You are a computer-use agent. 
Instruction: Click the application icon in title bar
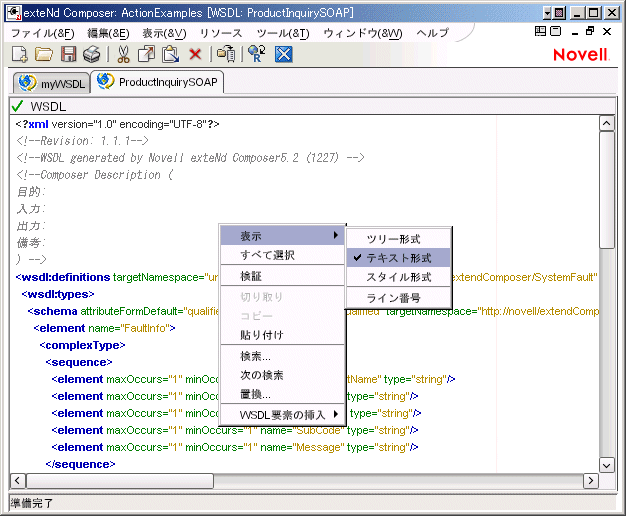(x=14, y=13)
